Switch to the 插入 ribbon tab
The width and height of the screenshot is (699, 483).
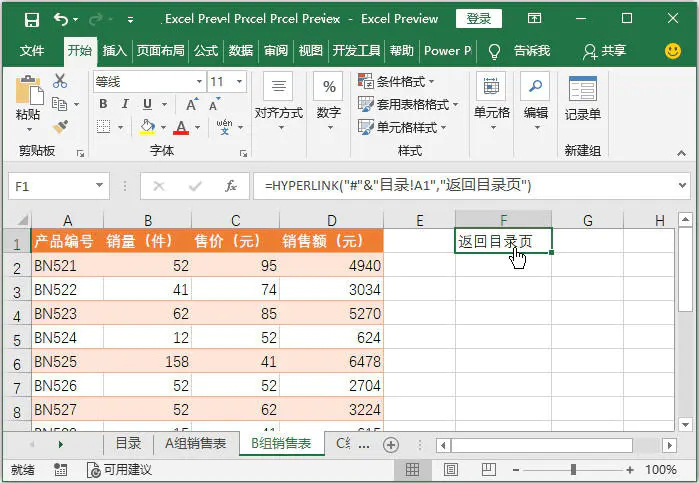115,51
